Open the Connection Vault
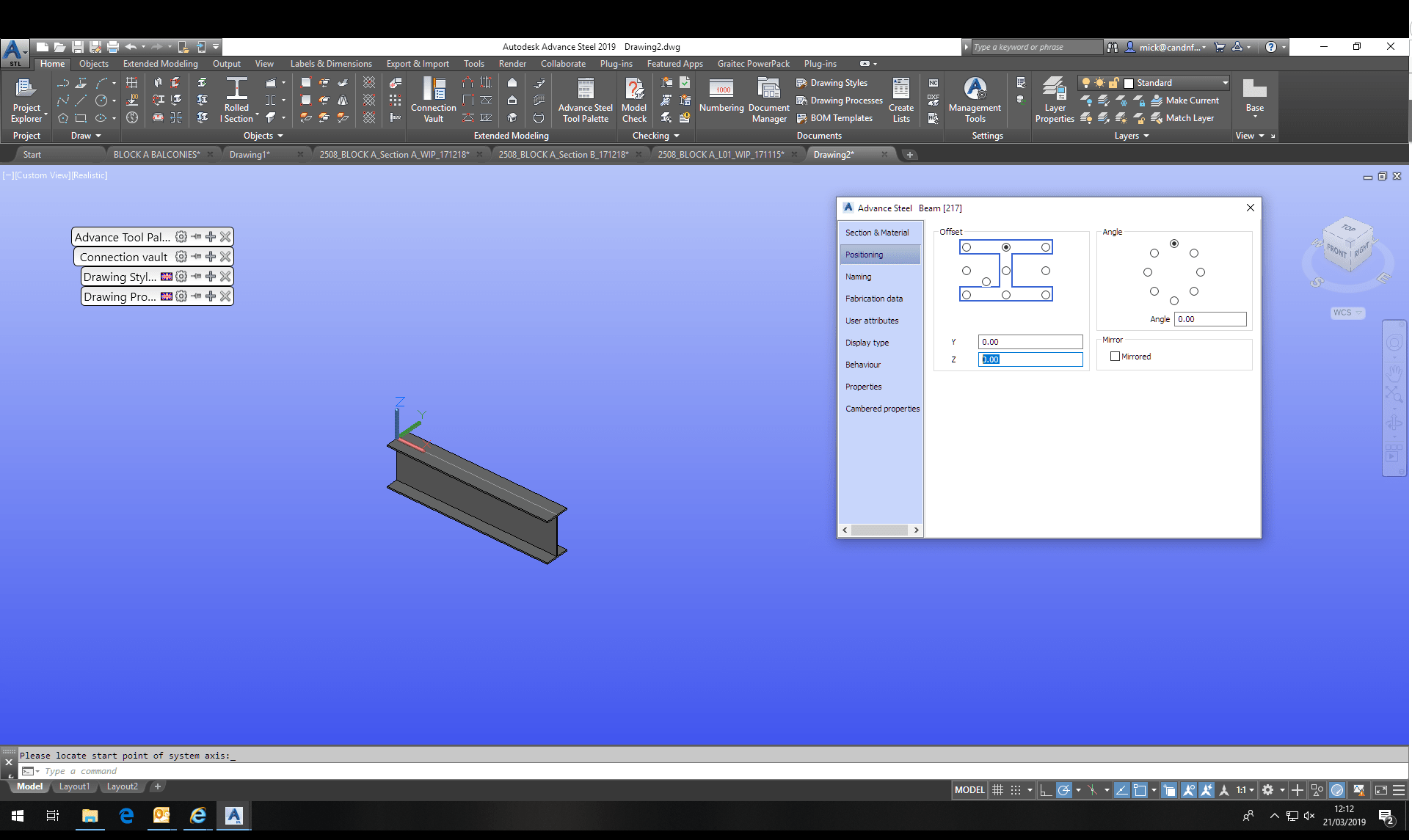Image resolution: width=1412 pixels, height=840 pixels. pos(433,99)
